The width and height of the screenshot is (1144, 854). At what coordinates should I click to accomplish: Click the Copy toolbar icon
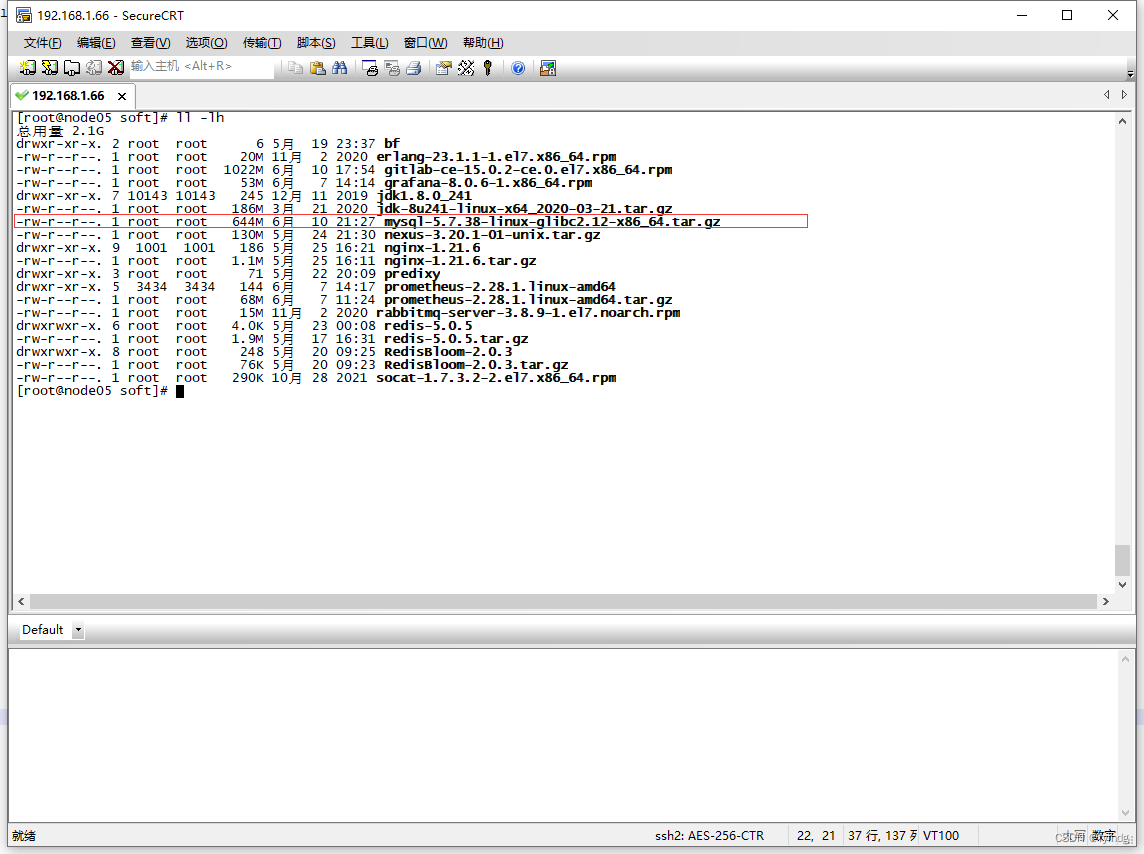pos(295,68)
